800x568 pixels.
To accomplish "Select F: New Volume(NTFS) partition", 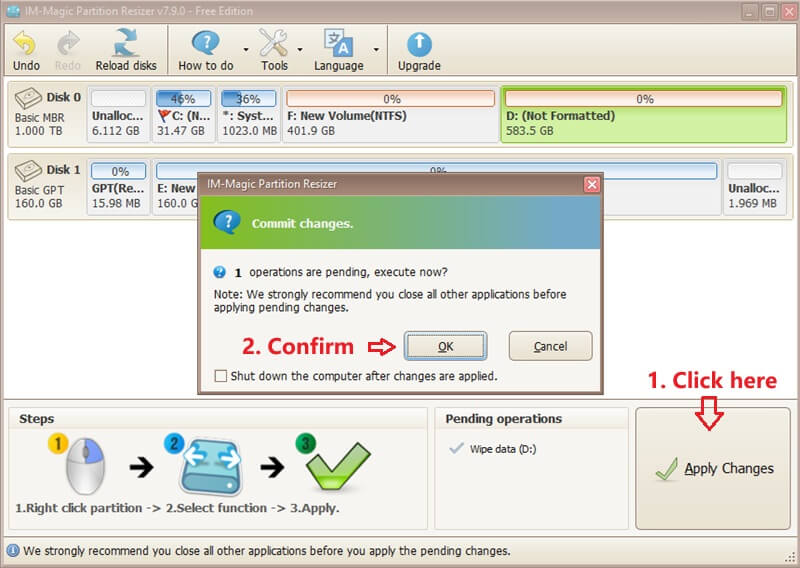I will pyautogui.click(x=390, y=114).
